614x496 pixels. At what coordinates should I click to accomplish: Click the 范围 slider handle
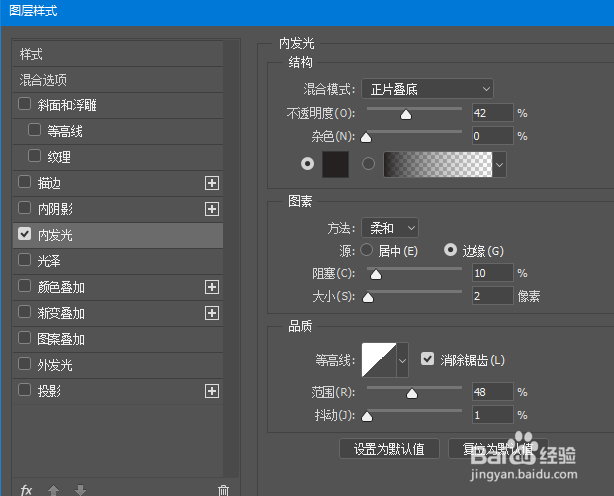click(412, 393)
